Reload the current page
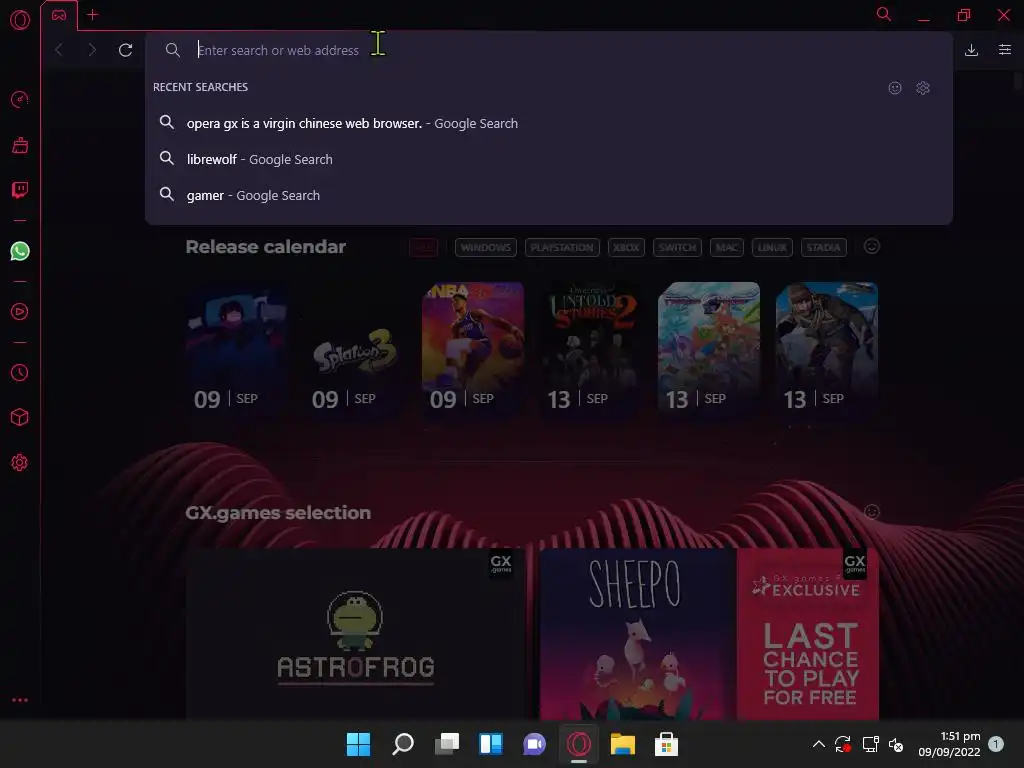 click(125, 50)
